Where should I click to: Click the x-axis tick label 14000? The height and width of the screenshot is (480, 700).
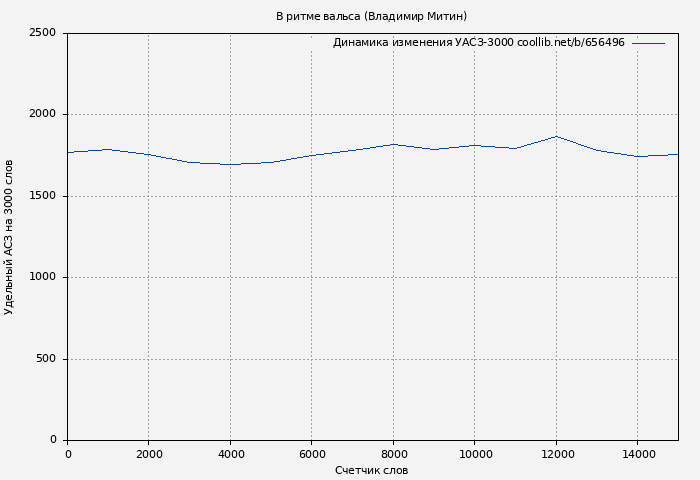[x=637, y=454]
